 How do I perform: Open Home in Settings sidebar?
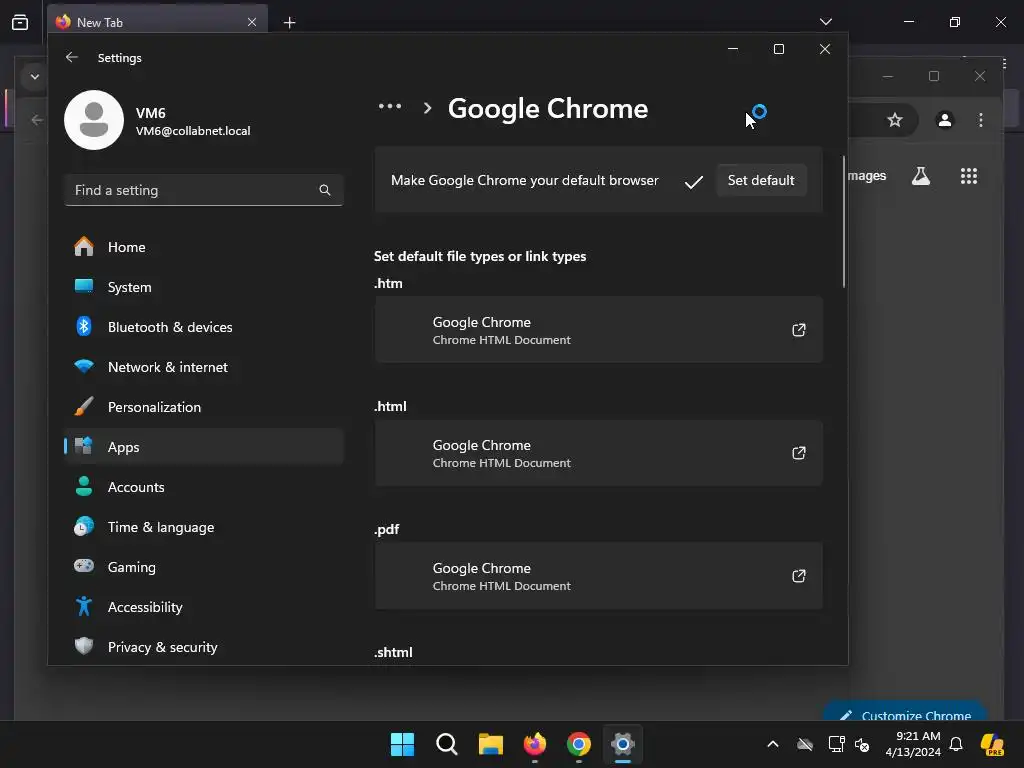click(204, 247)
